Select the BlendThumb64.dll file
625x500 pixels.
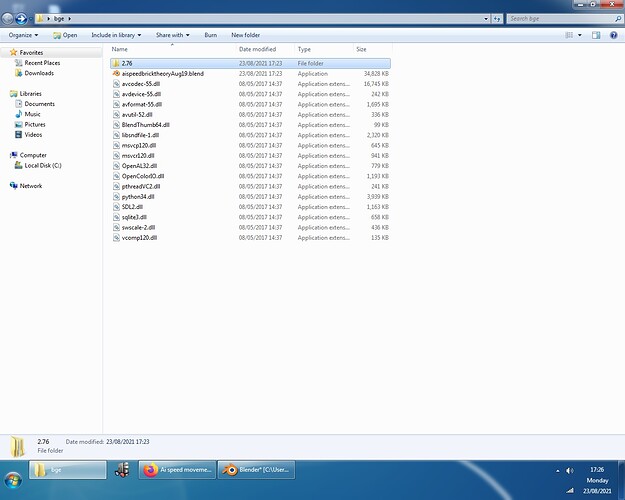point(250,125)
